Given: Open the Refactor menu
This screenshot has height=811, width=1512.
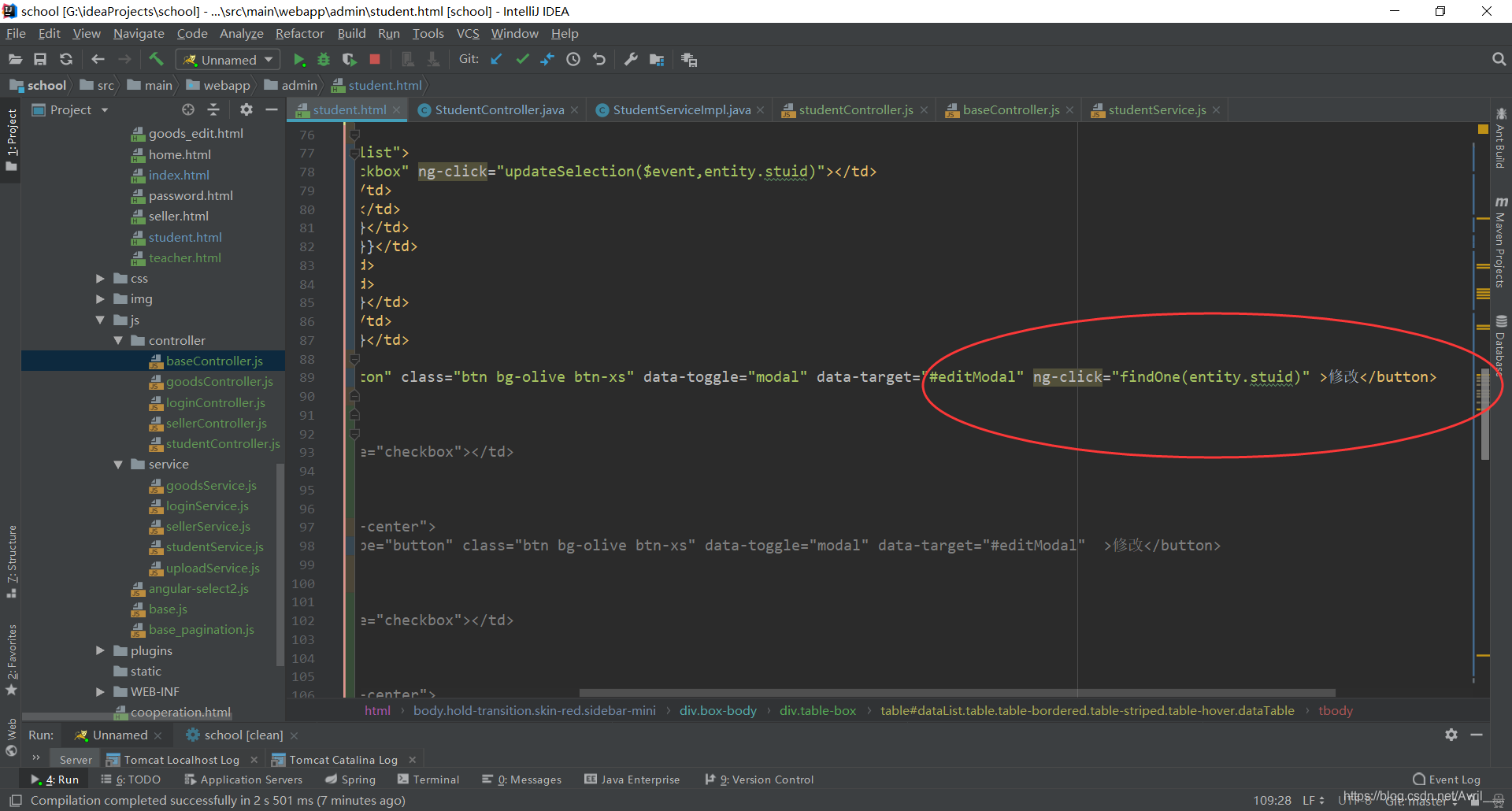Looking at the screenshot, I should coord(299,33).
